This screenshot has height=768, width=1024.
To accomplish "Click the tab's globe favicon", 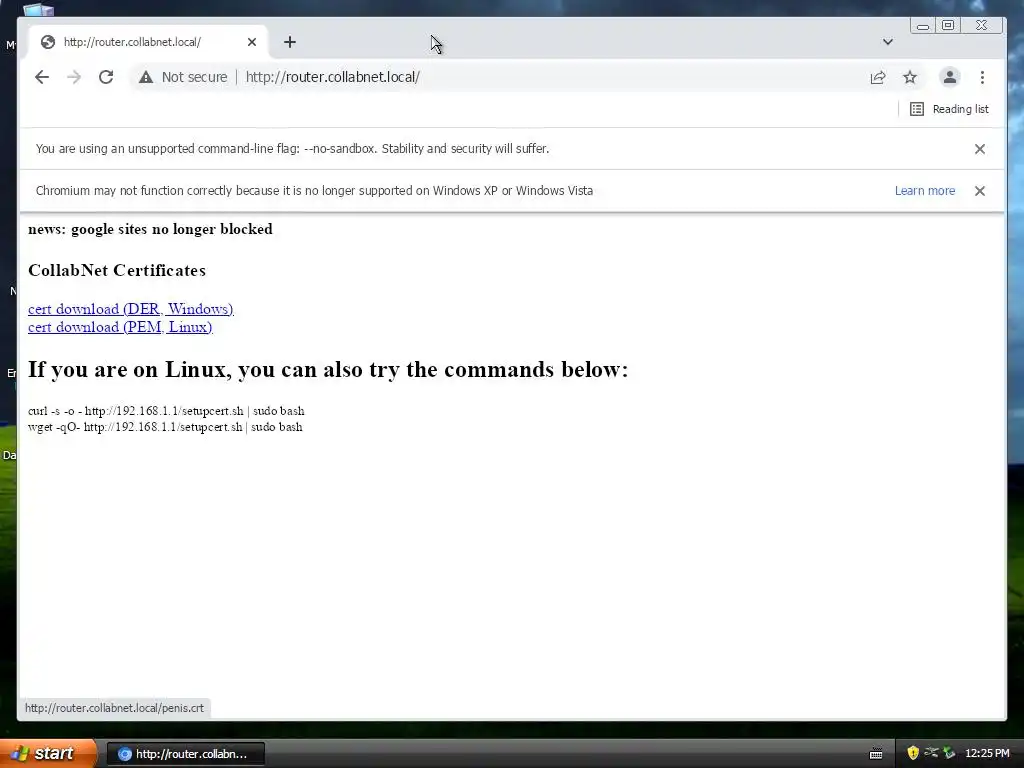I will (48, 42).
